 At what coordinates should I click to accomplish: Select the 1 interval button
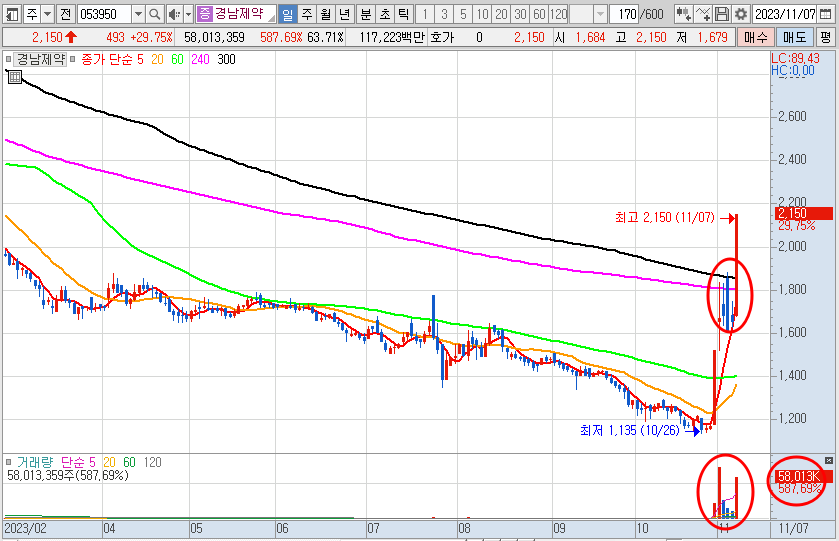click(425, 14)
